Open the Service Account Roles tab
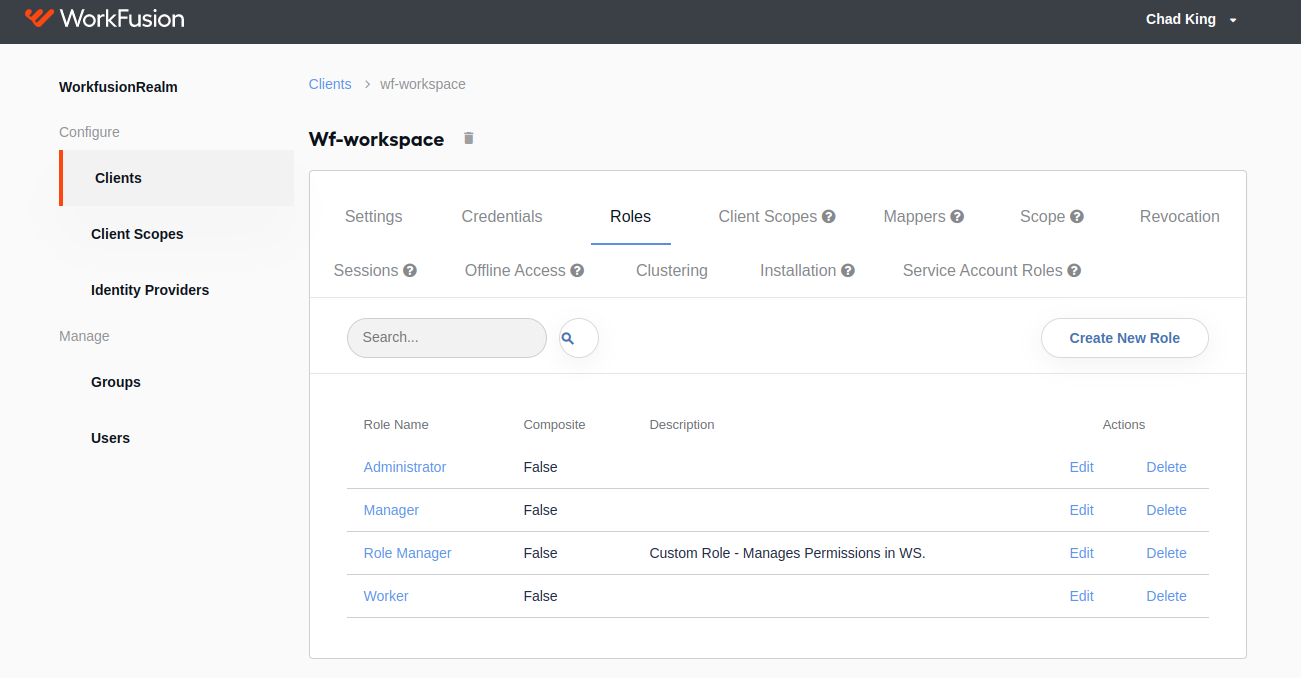This screenshot has width=1301, height=678. click(x=983, y=270)
